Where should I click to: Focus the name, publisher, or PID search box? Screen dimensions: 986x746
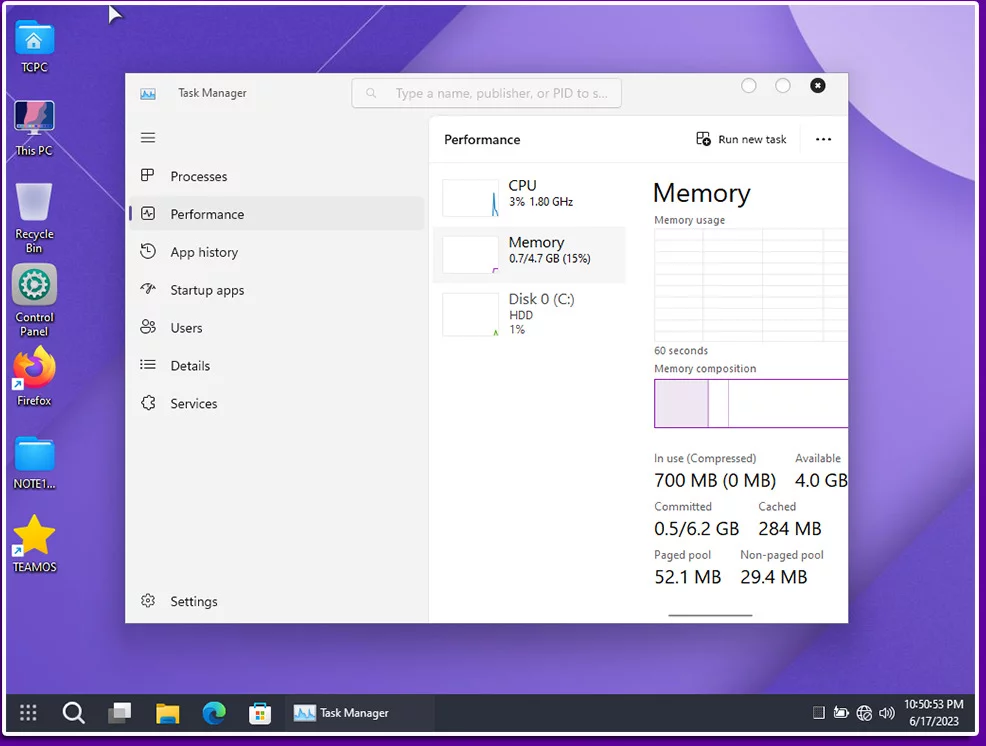[x=487, y=93]
